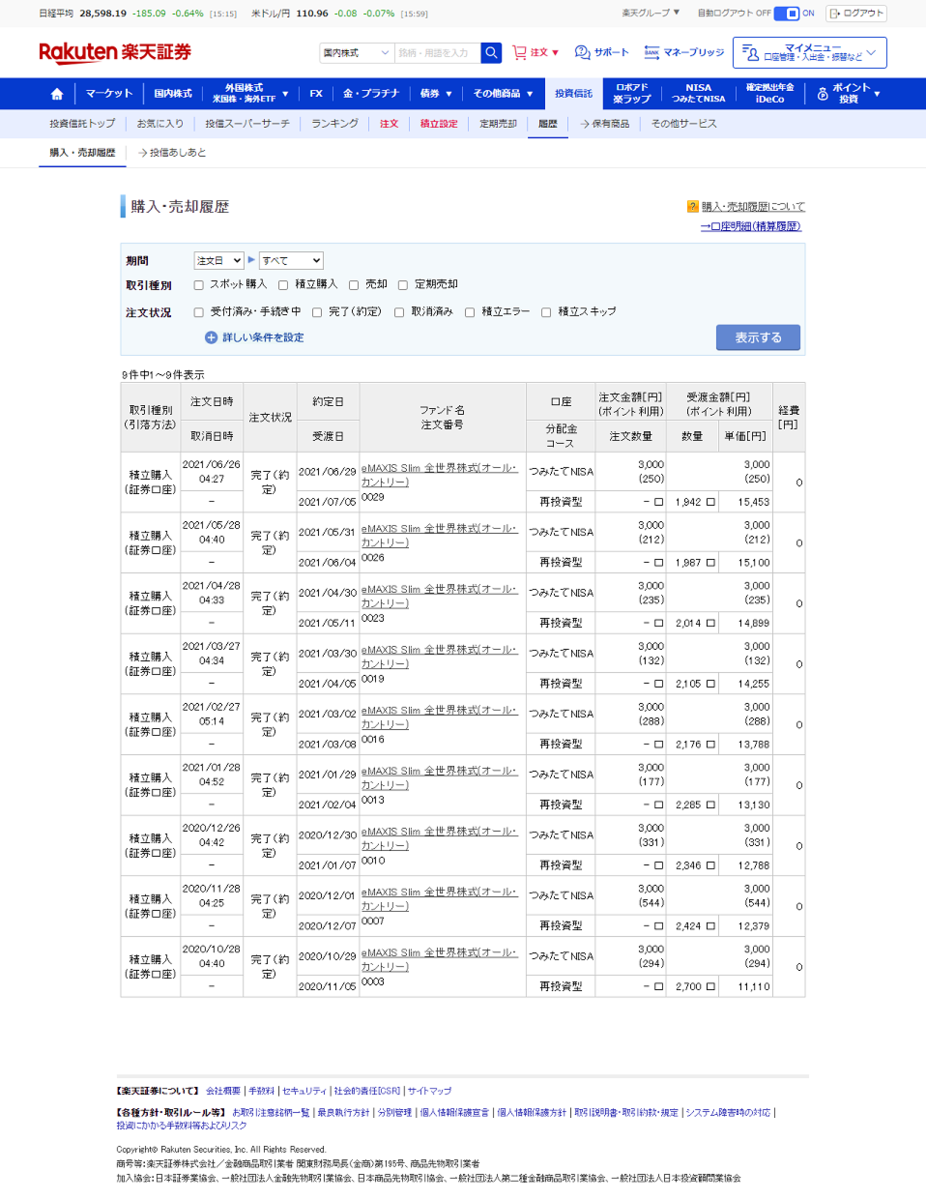
Task: Open 最良執行方針 footer link
Action: click(x=343, y=1112)
